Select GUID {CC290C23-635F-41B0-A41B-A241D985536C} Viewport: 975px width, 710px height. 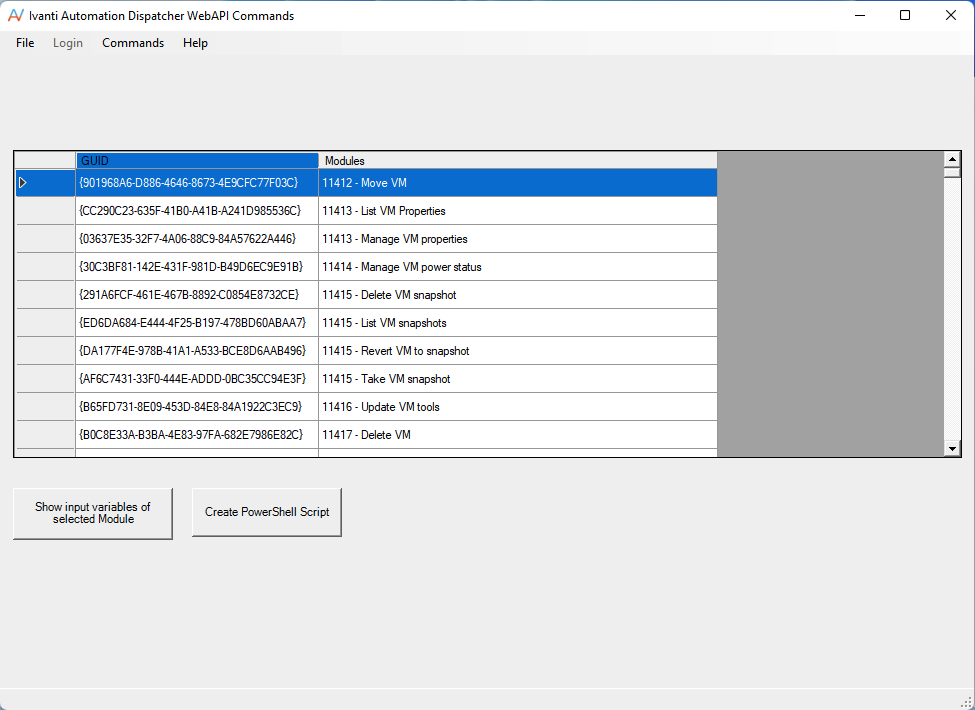(x=197, y=211)
